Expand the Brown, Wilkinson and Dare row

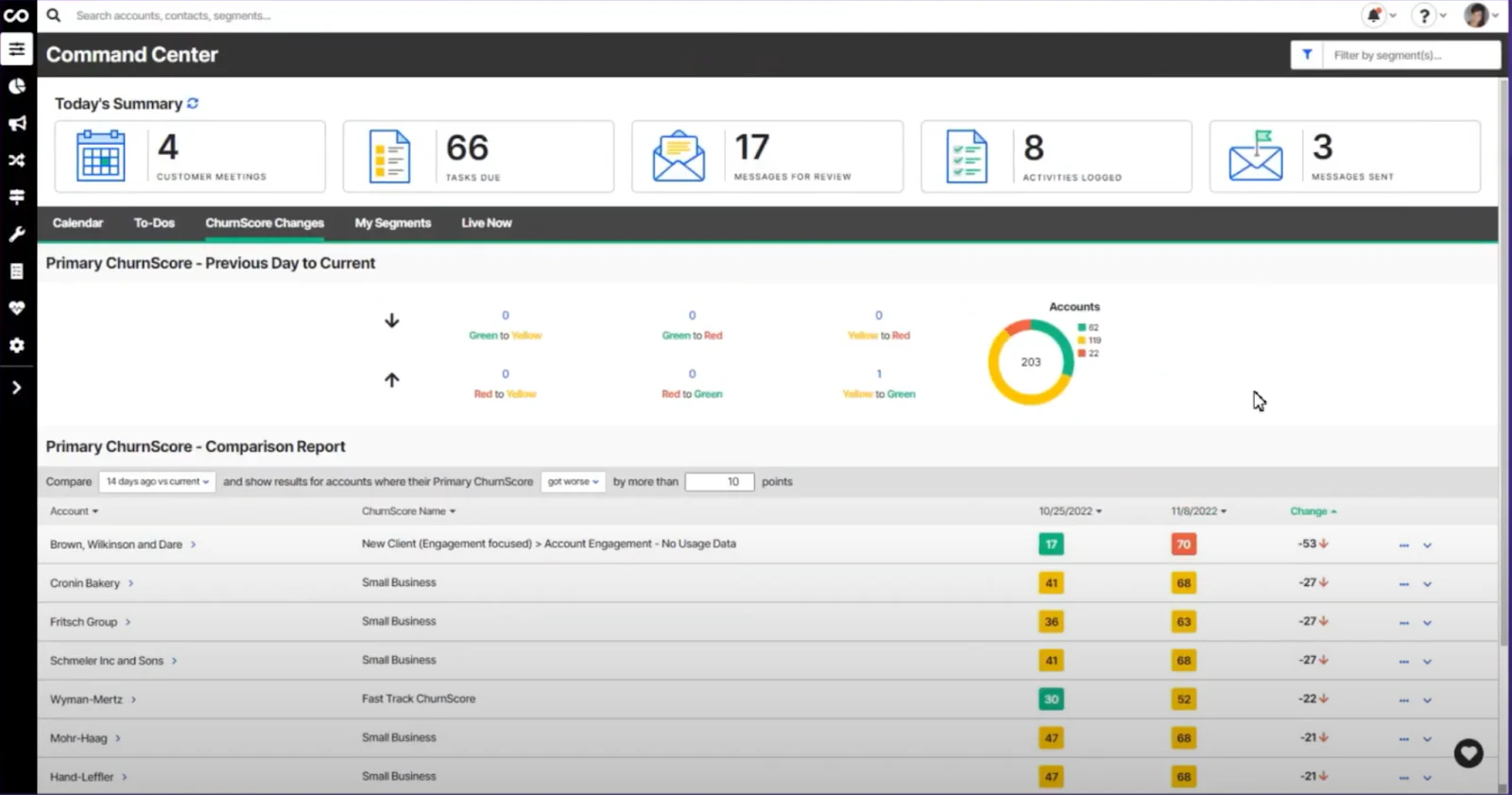1427,545
